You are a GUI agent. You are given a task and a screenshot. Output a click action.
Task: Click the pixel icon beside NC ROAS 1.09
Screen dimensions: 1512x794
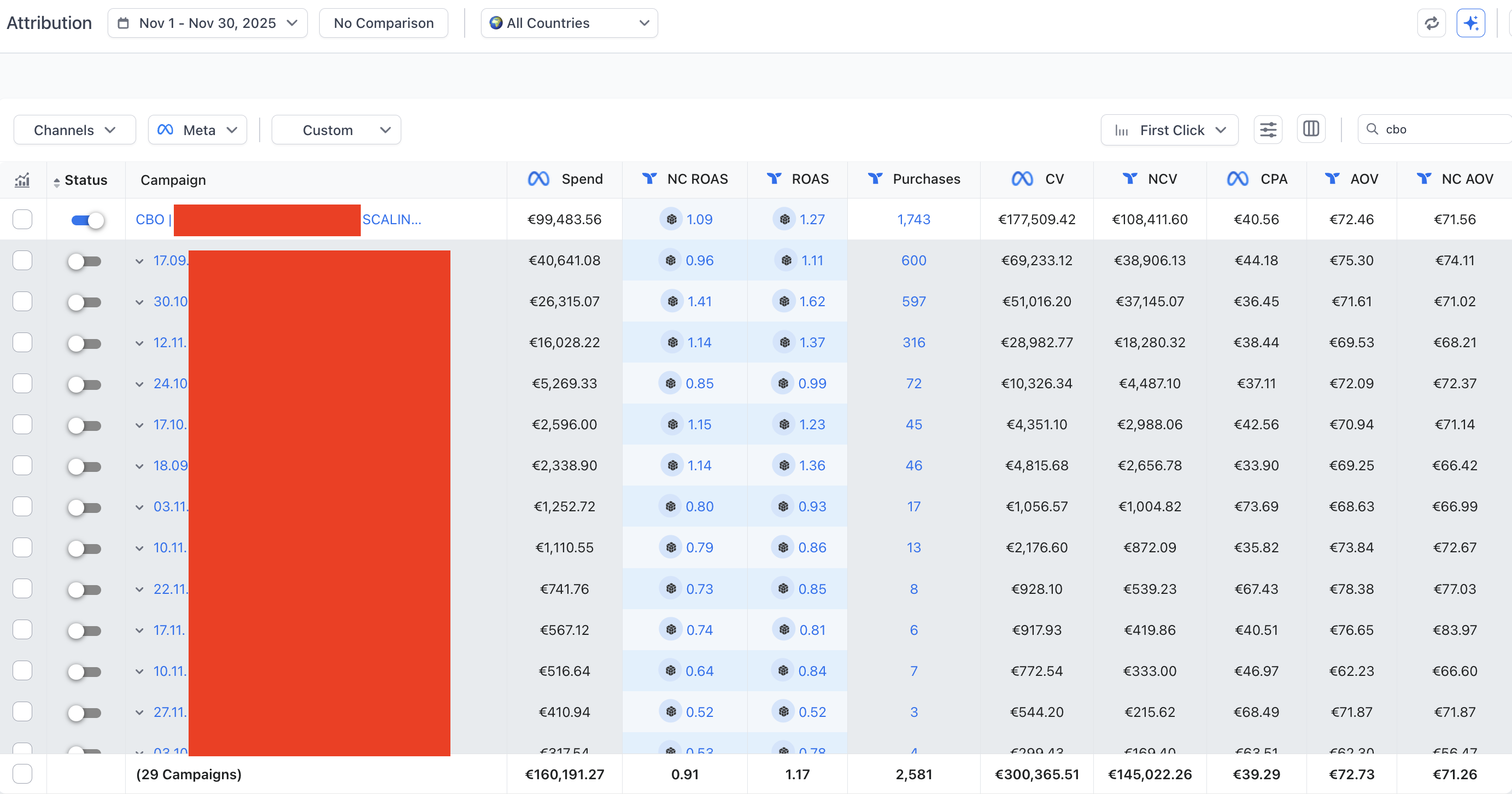(x=671, y=219)
